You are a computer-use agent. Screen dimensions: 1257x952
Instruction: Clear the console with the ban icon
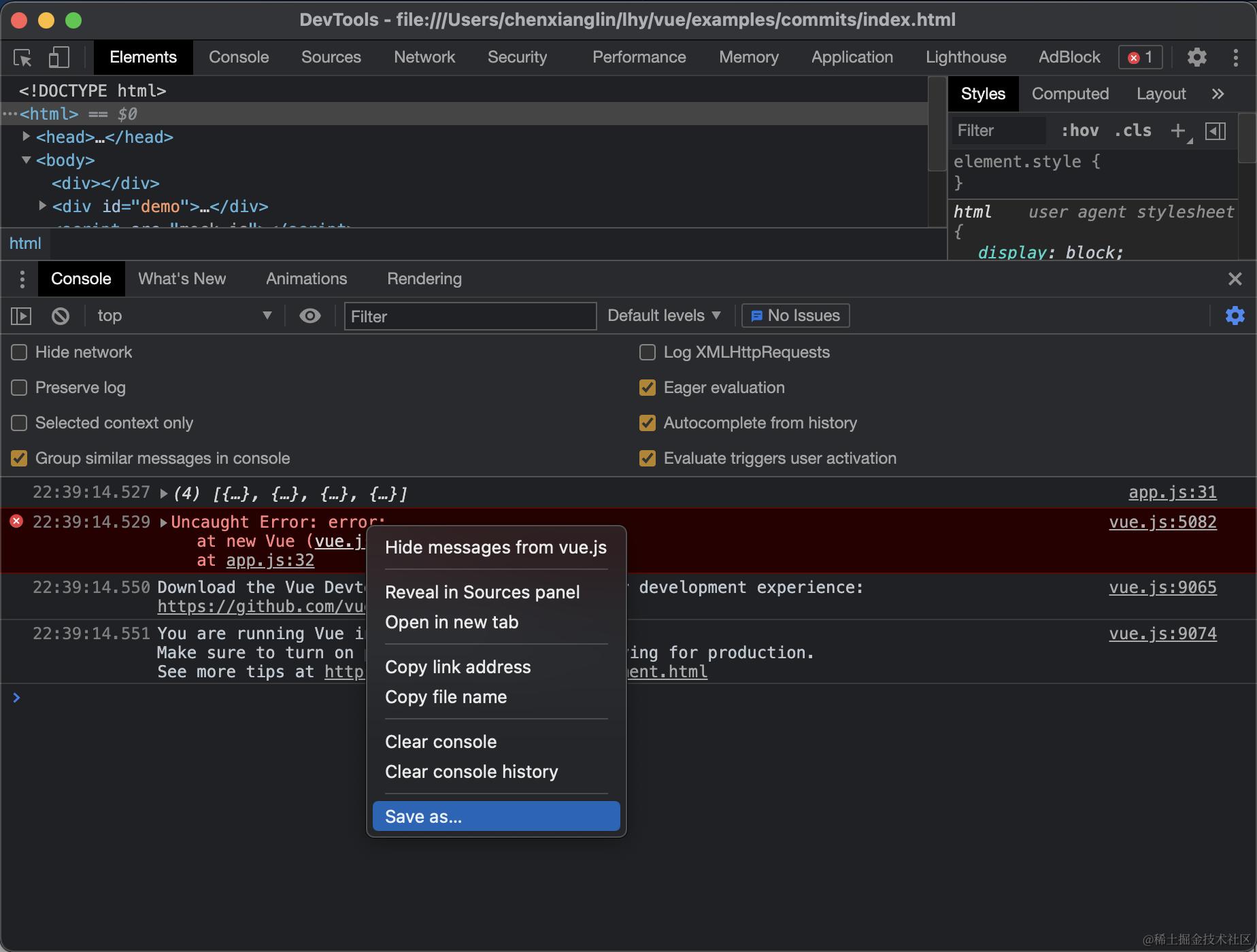pyautogui.click(x=61, y=316)
